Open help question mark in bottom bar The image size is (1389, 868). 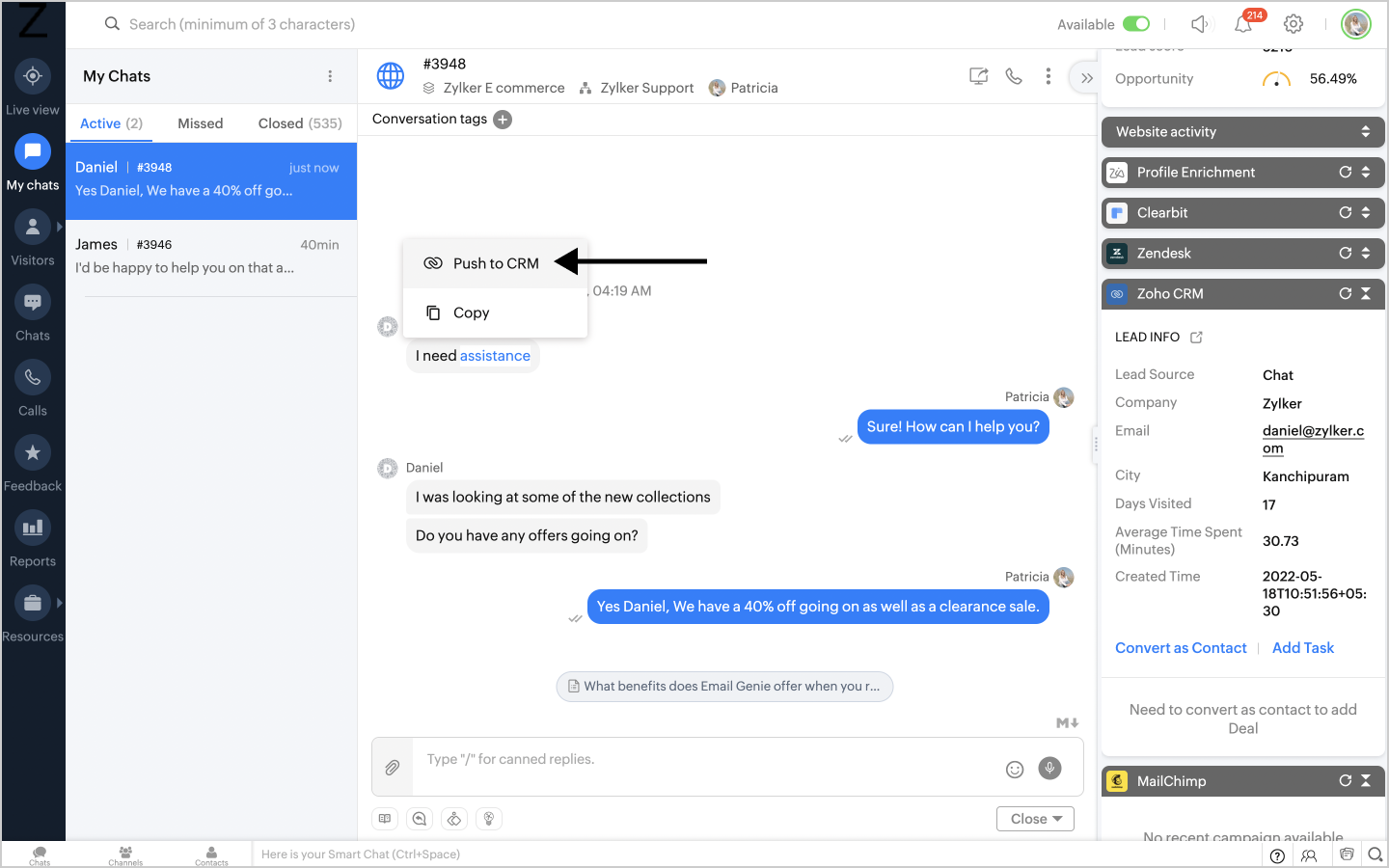[1277, 855]
